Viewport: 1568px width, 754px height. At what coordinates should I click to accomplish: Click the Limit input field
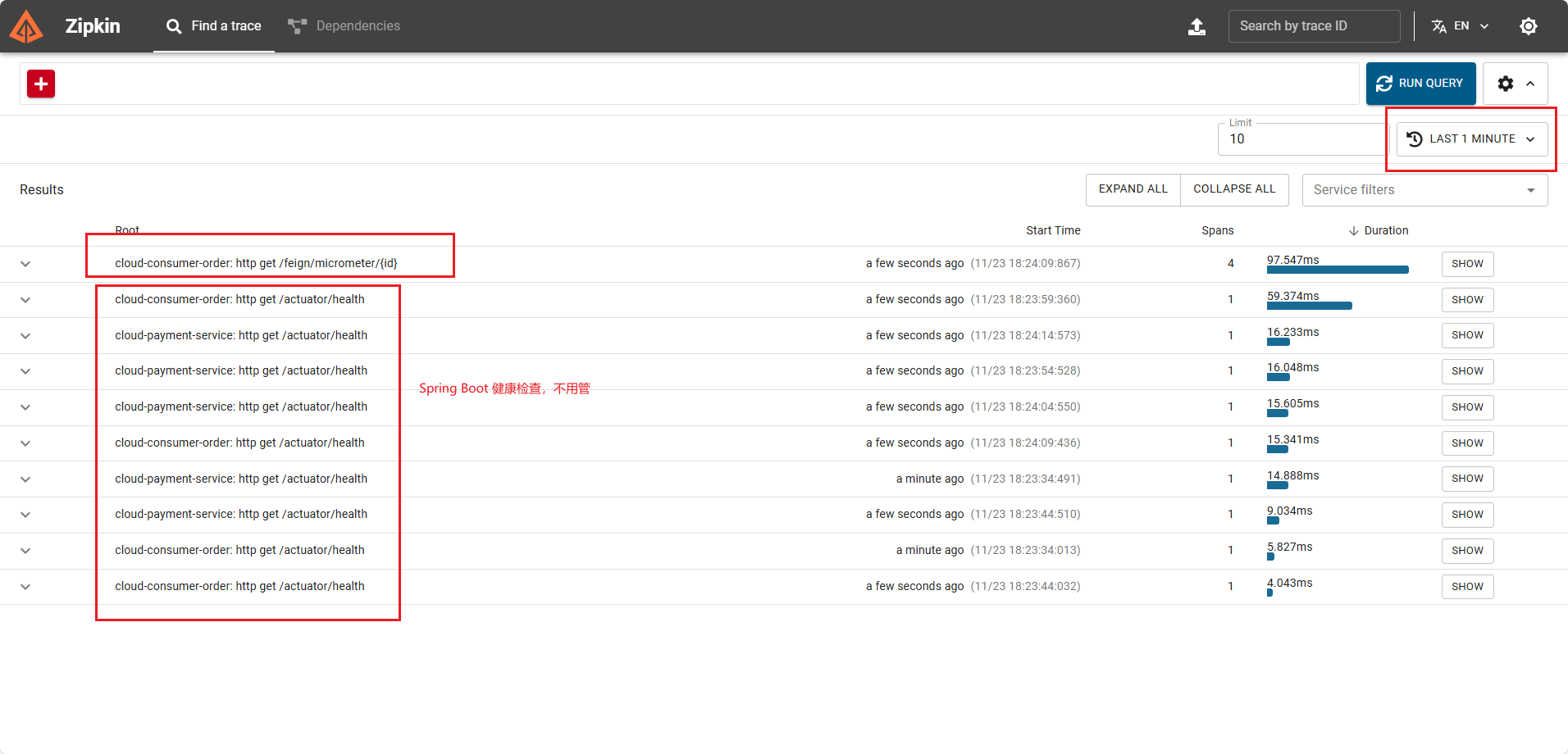[x=1300, y=139]
